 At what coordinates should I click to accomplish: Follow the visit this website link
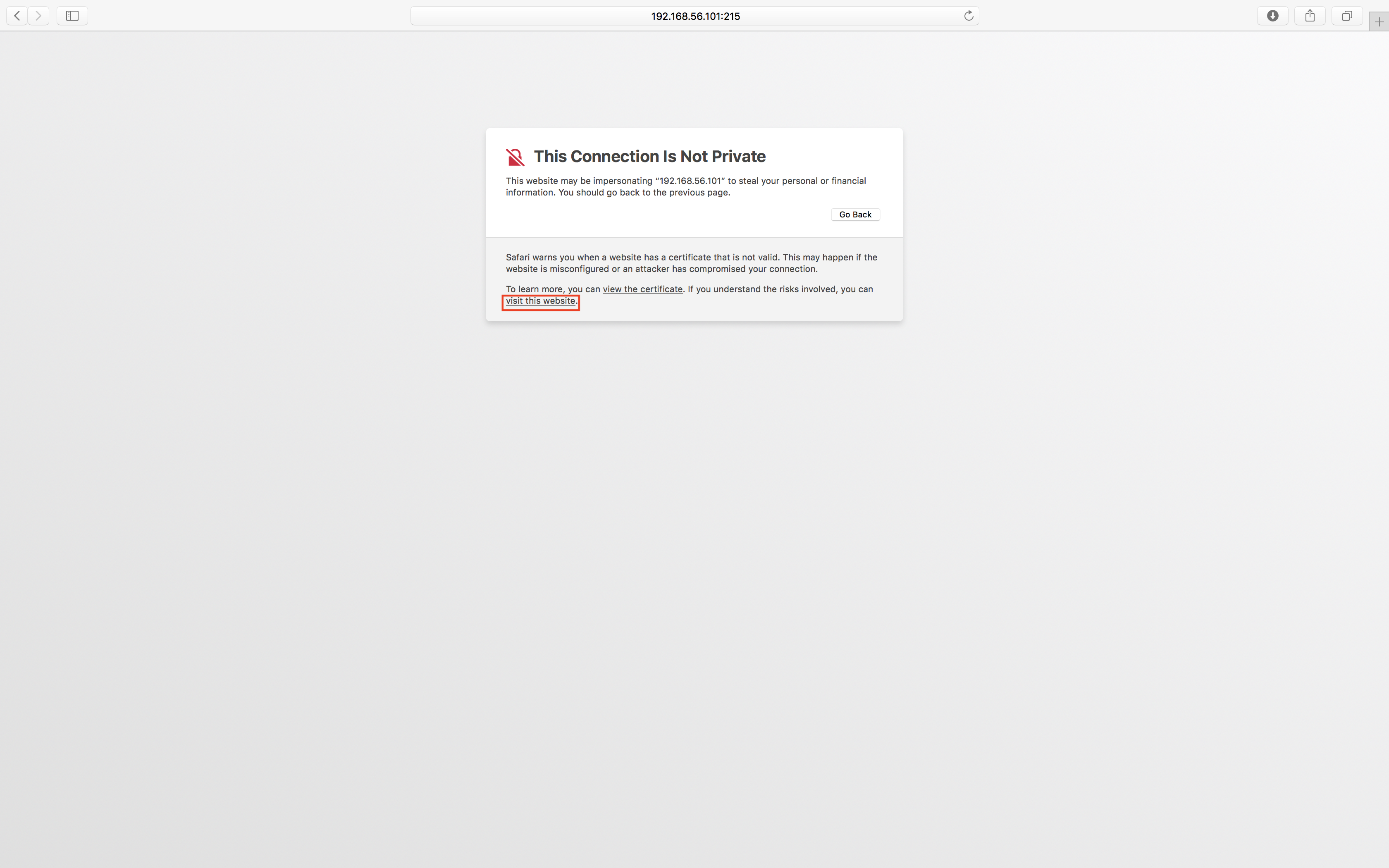click(540, 301)
